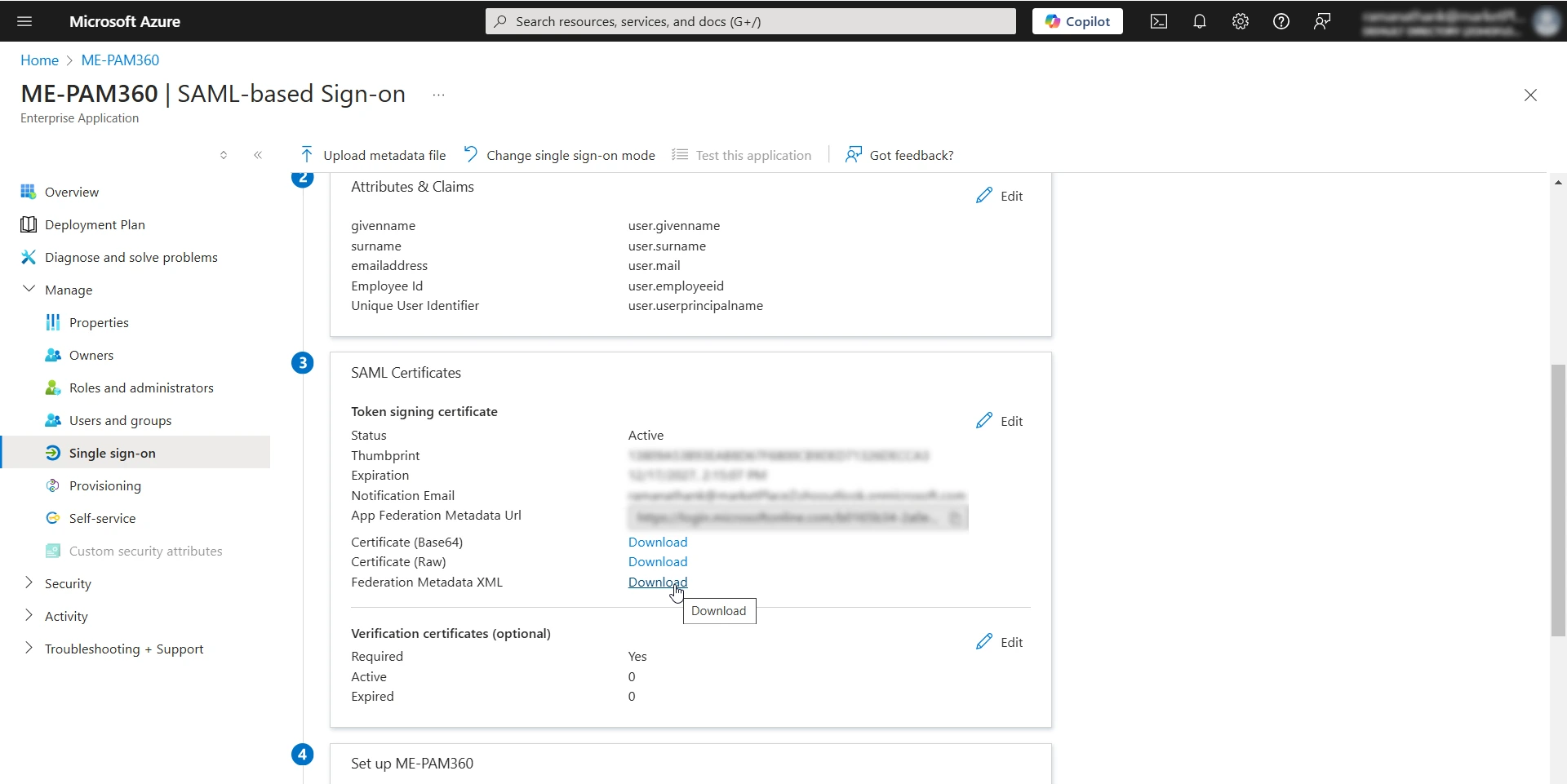
Task: Expand Troubleshooting + Support
Action: 124,649
